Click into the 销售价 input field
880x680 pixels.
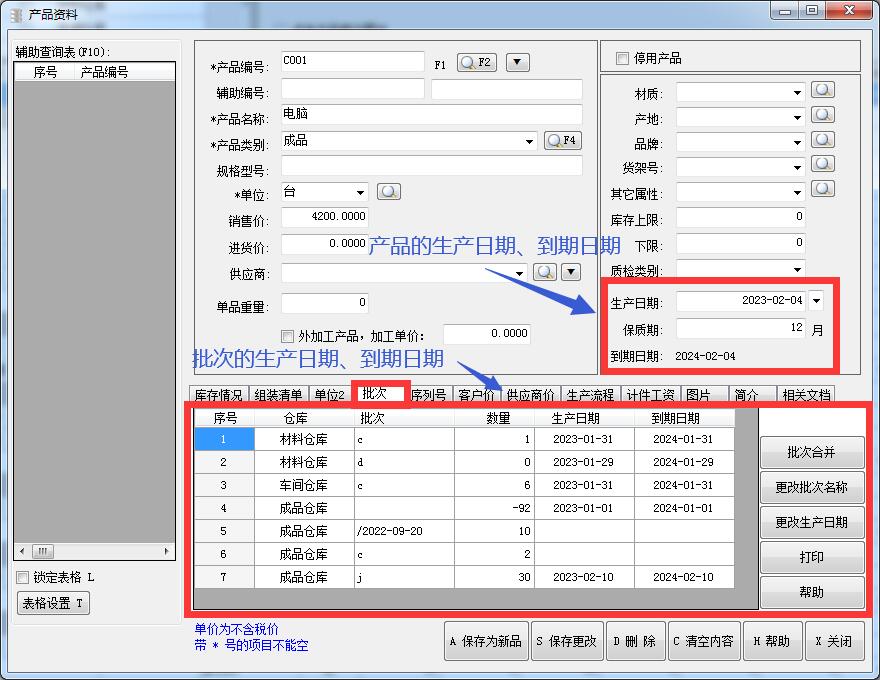(x=325, y=217)
